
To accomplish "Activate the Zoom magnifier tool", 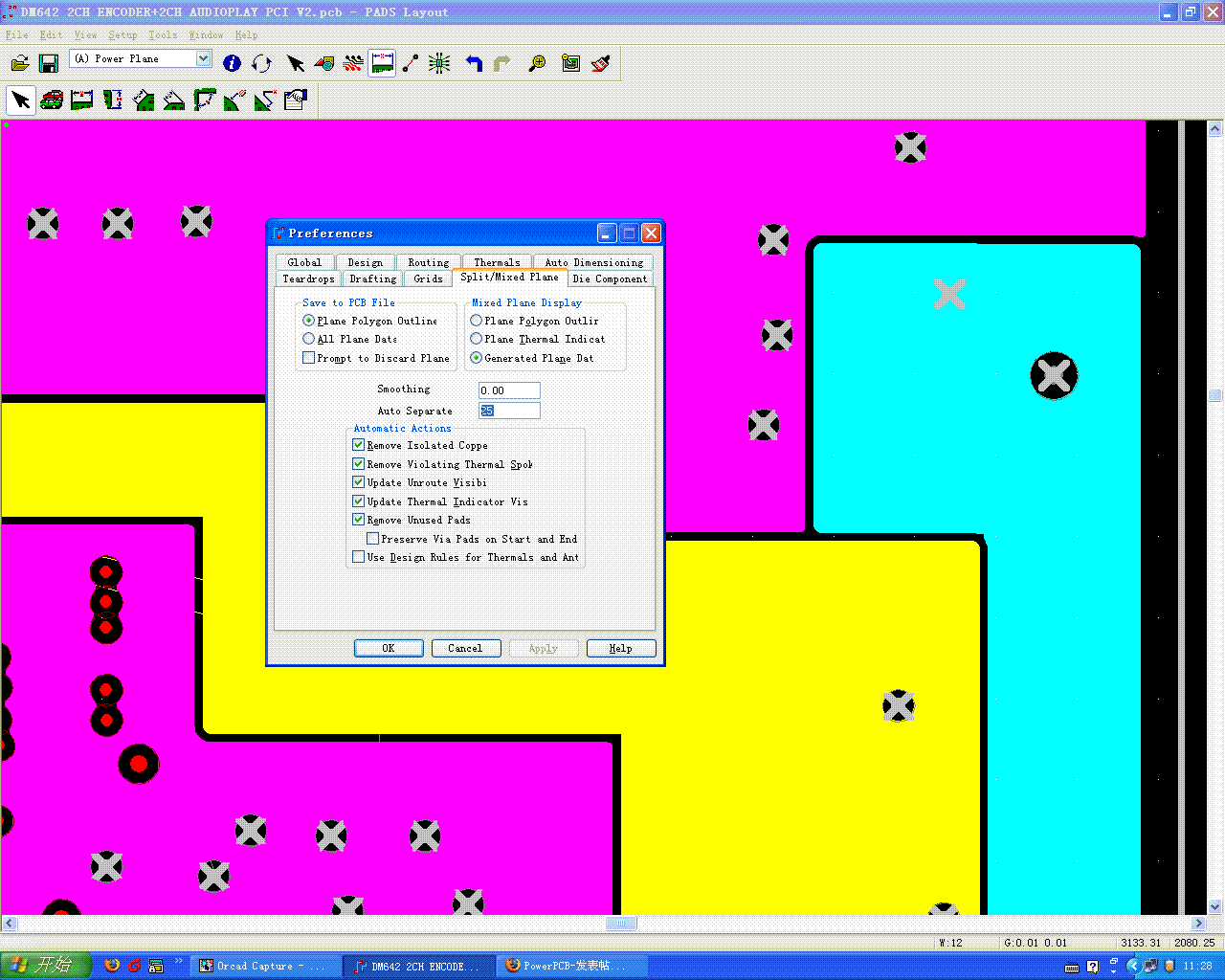I will 537,63.
